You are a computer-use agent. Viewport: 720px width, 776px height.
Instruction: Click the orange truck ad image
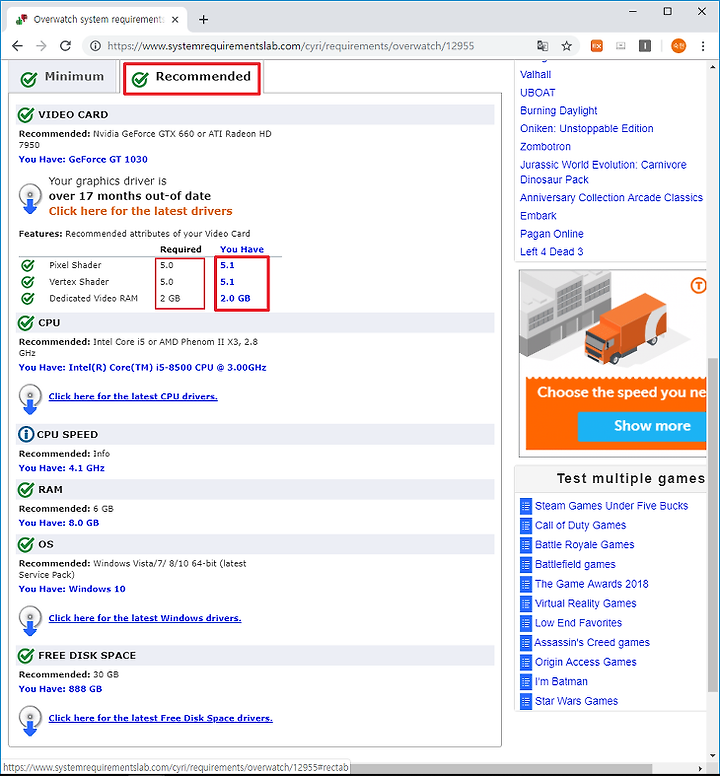pos(626,328)
